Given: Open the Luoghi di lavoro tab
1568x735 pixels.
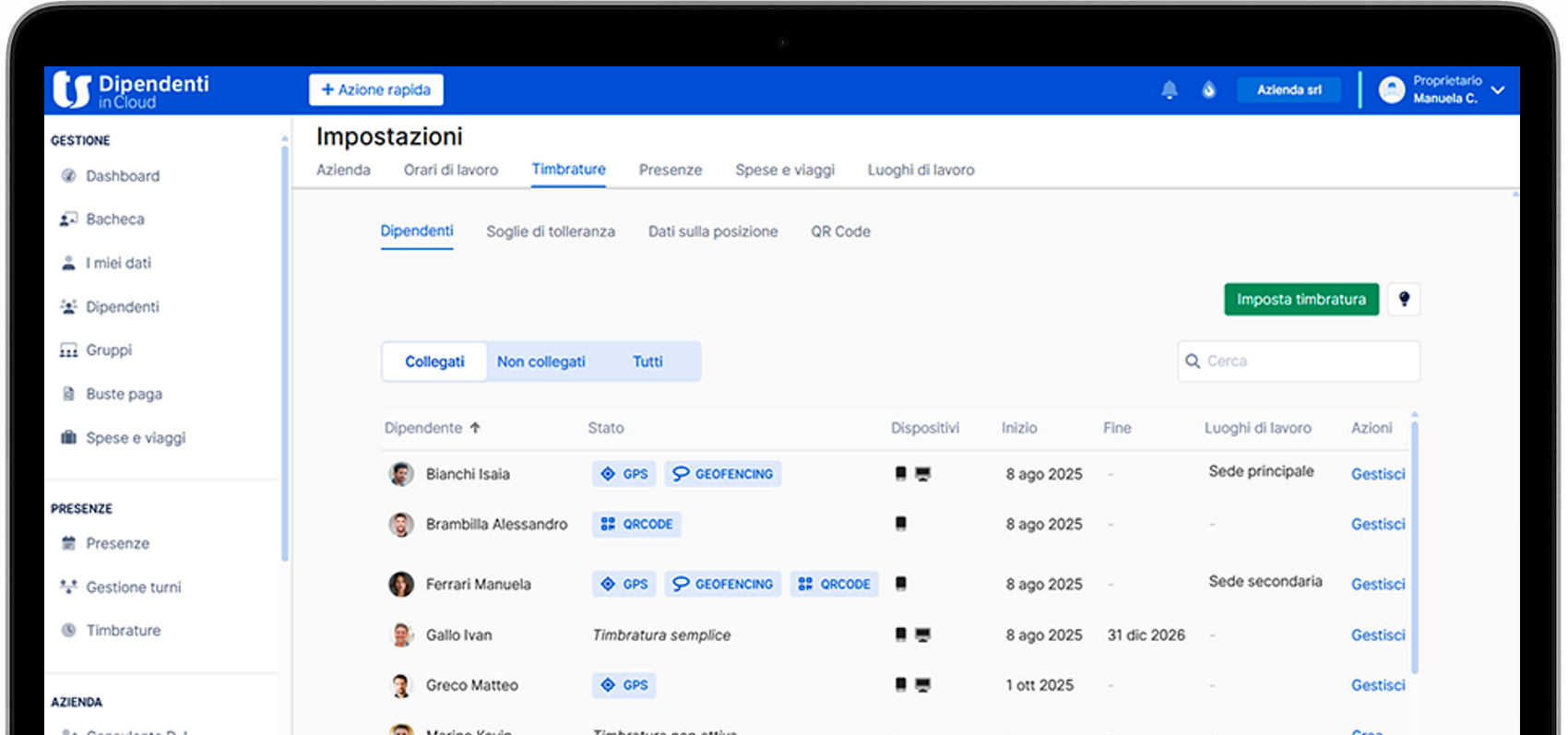Looking at the screenshot, I should coord(921,170).
